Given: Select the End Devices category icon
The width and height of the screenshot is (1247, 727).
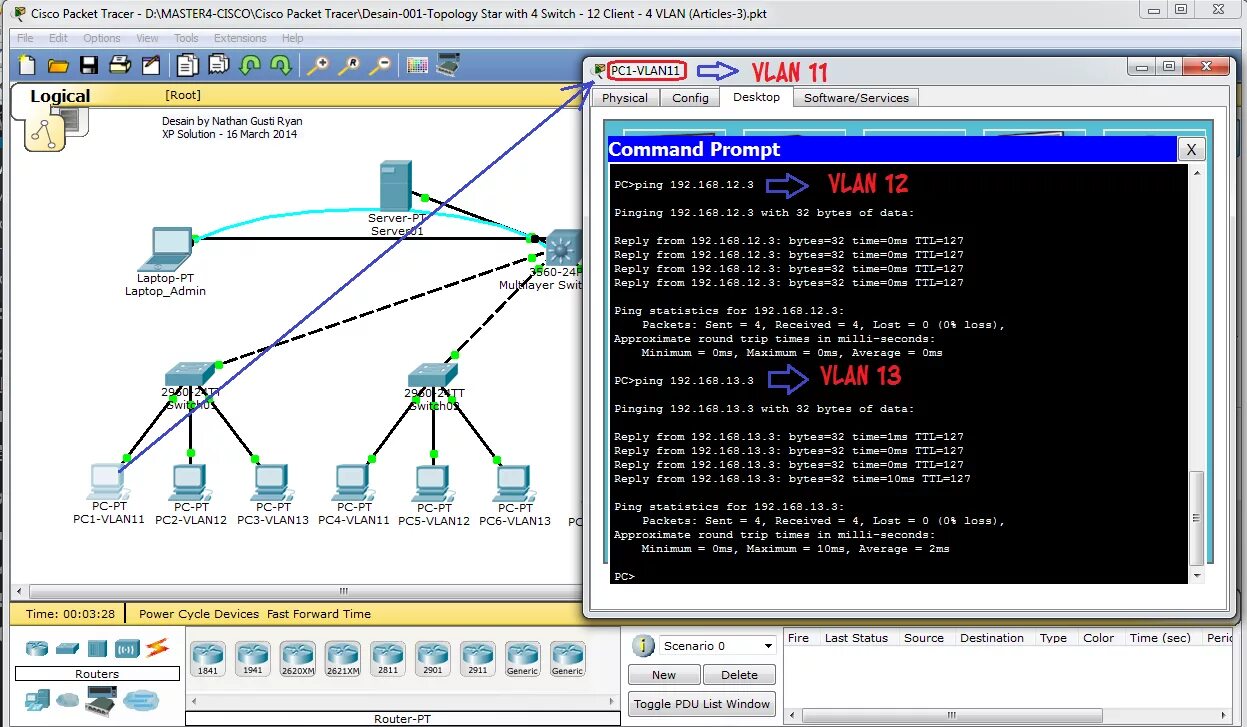Looking at the screenshot, I should point(37,699).
